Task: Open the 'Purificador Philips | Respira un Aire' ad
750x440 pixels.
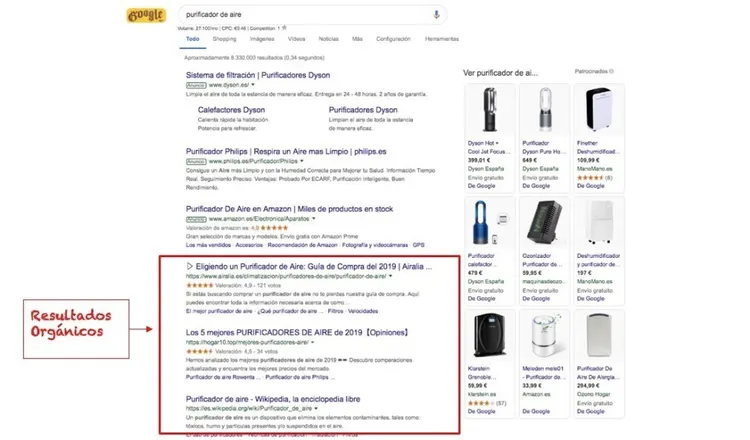Action: coord(286,152)
